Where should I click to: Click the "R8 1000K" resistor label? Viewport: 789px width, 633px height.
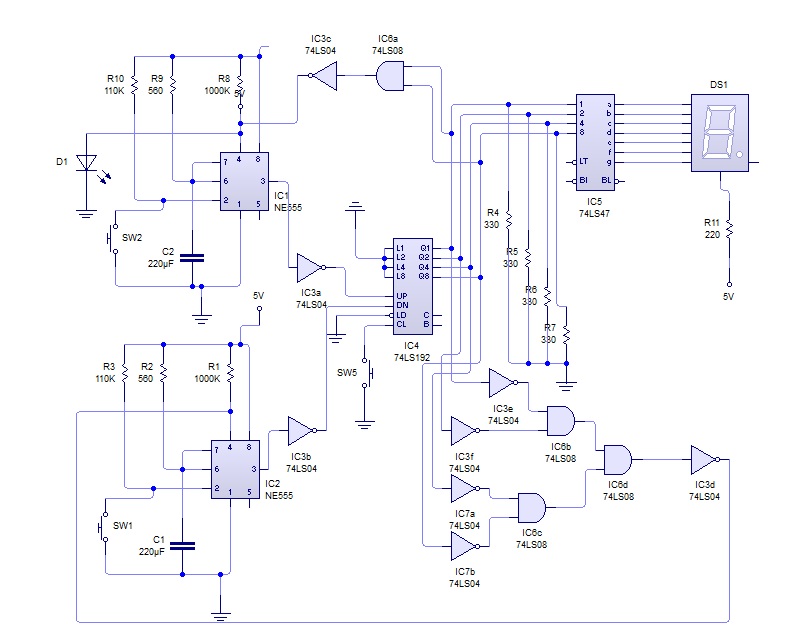click(217, 85)
